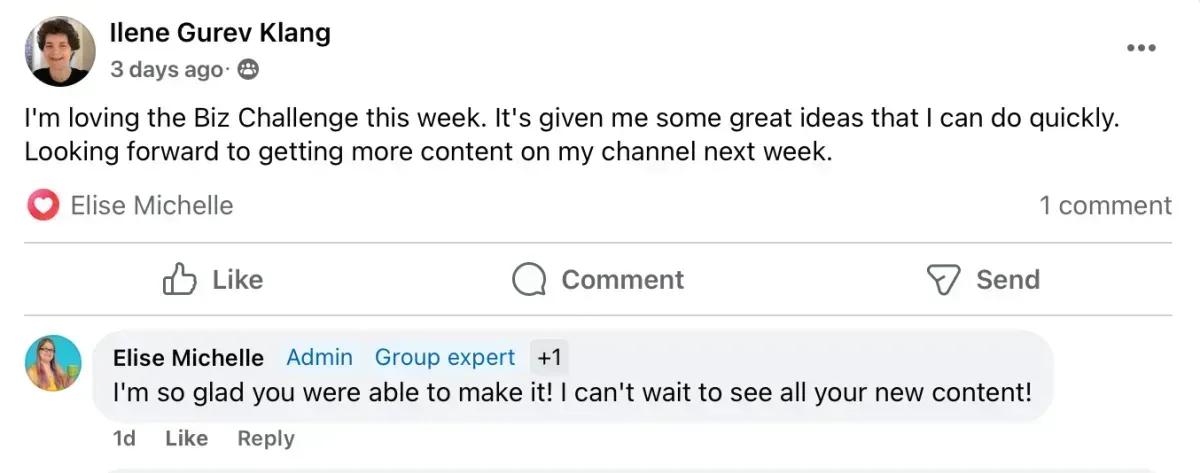Click the Ilene Gurev Klang author name

(x=220, y=33)
